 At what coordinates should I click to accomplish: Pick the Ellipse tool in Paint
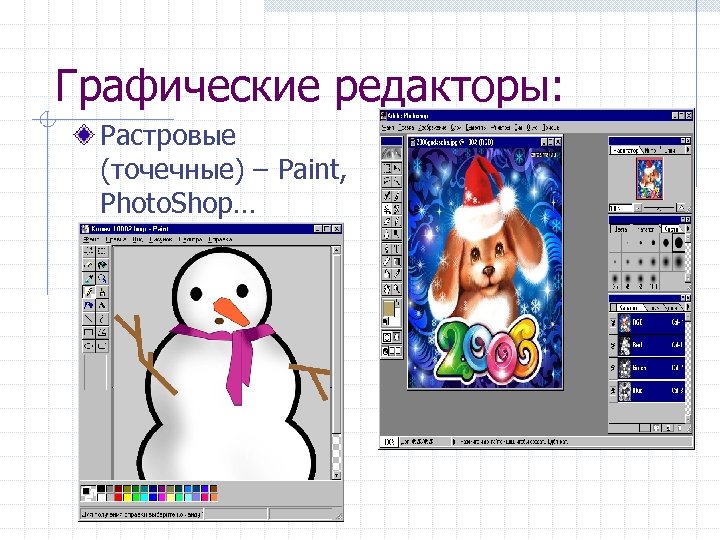[89, 346]
